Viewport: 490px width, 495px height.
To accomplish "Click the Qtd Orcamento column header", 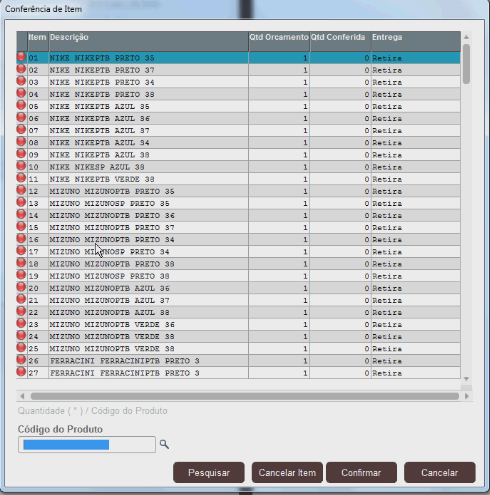I will pos(279,41).
